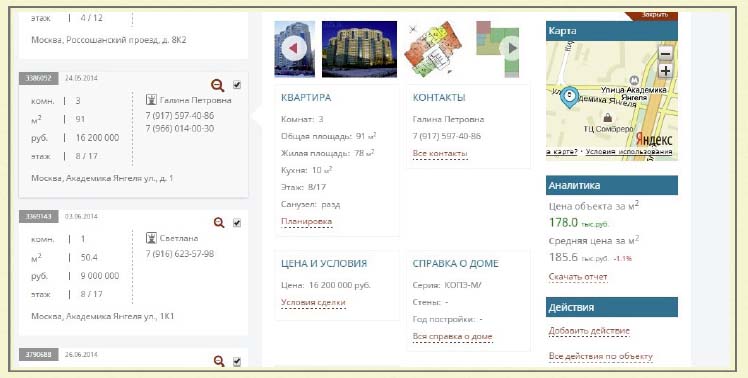Click price 16 200 000 in listing card

coord(97,137)
